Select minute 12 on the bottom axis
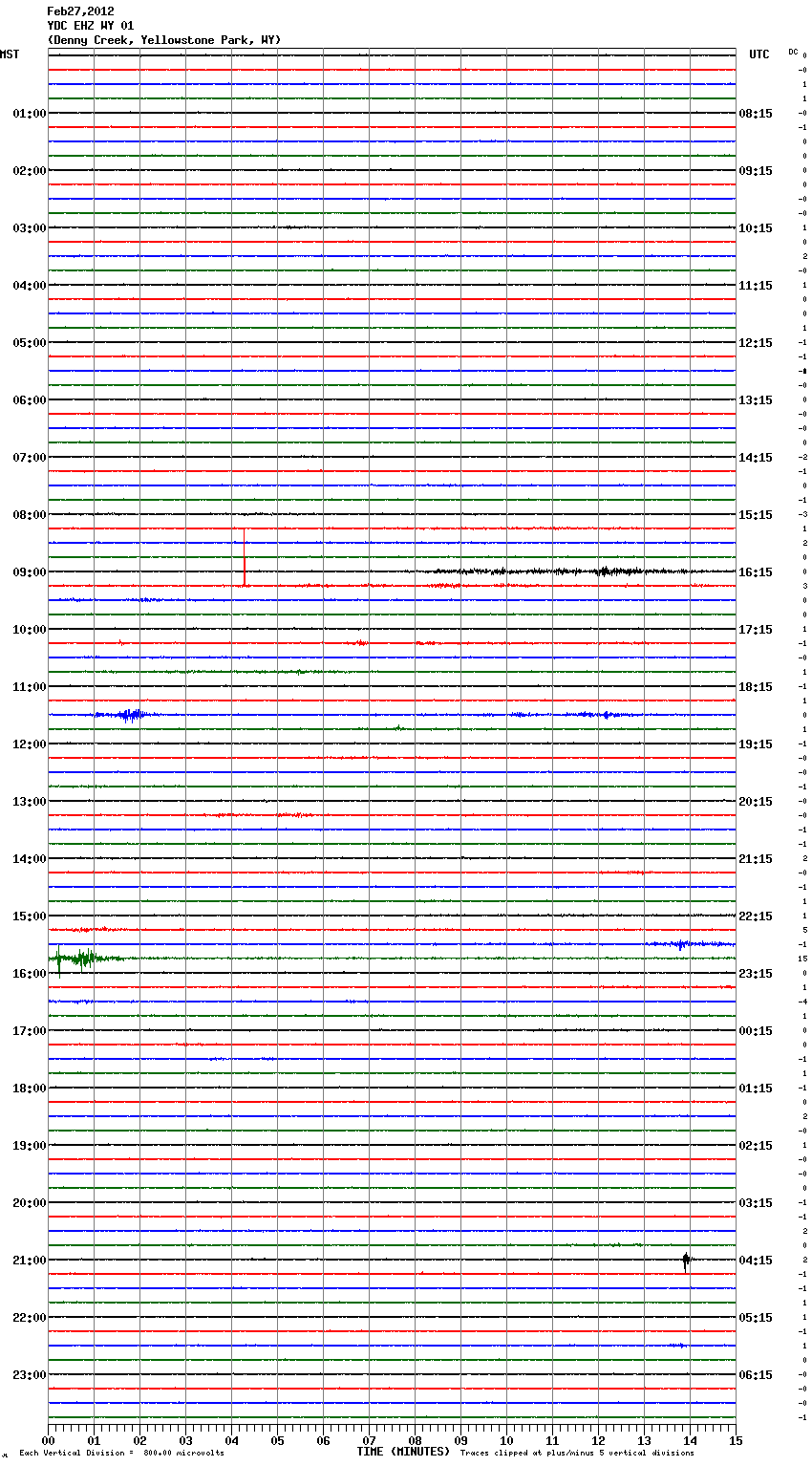This screenshot has width=812, height=1466. 598,1440
